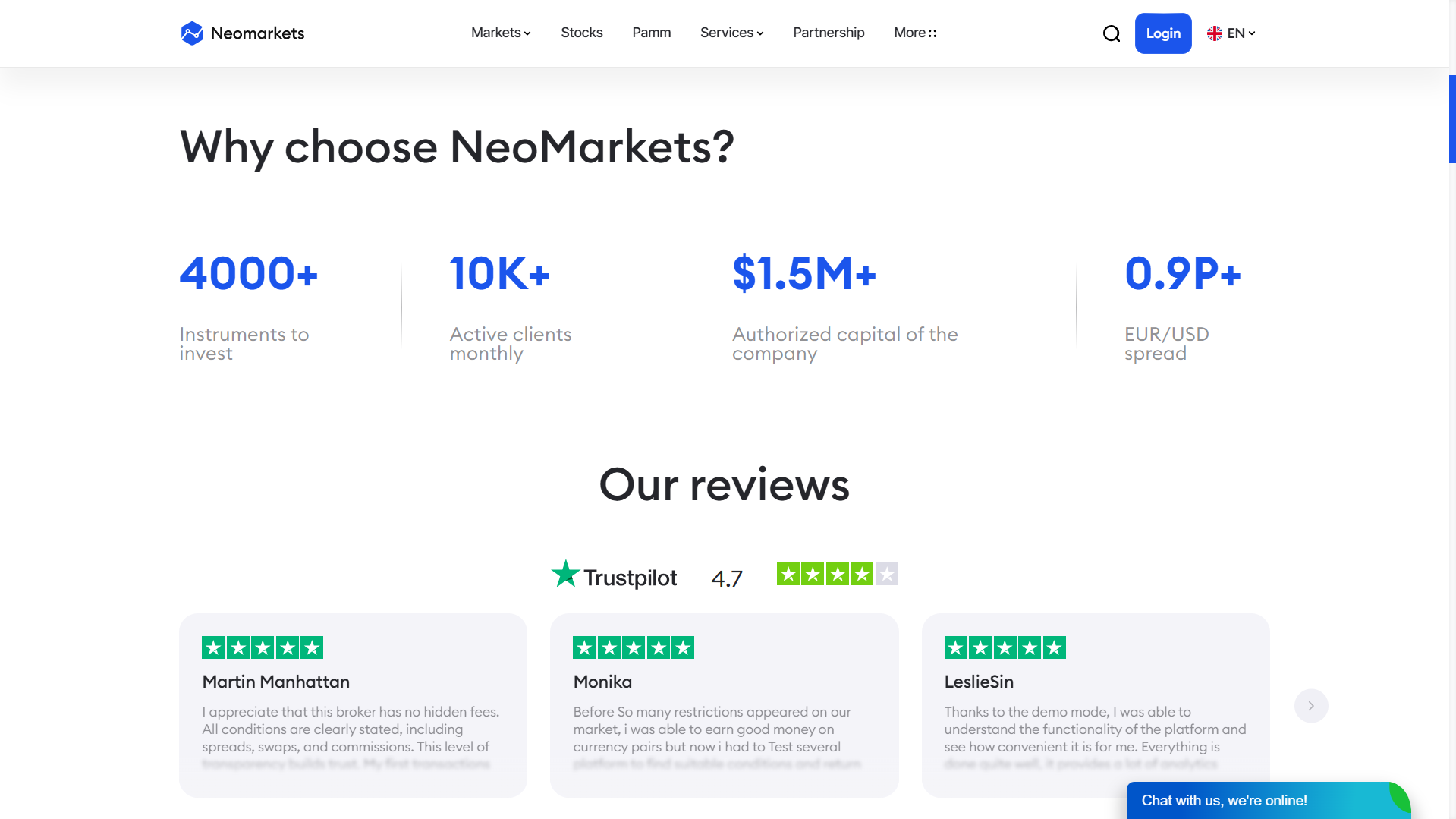
Task: Click LeslieSin's five-star rating
Action: click(x=1005, y=647)
